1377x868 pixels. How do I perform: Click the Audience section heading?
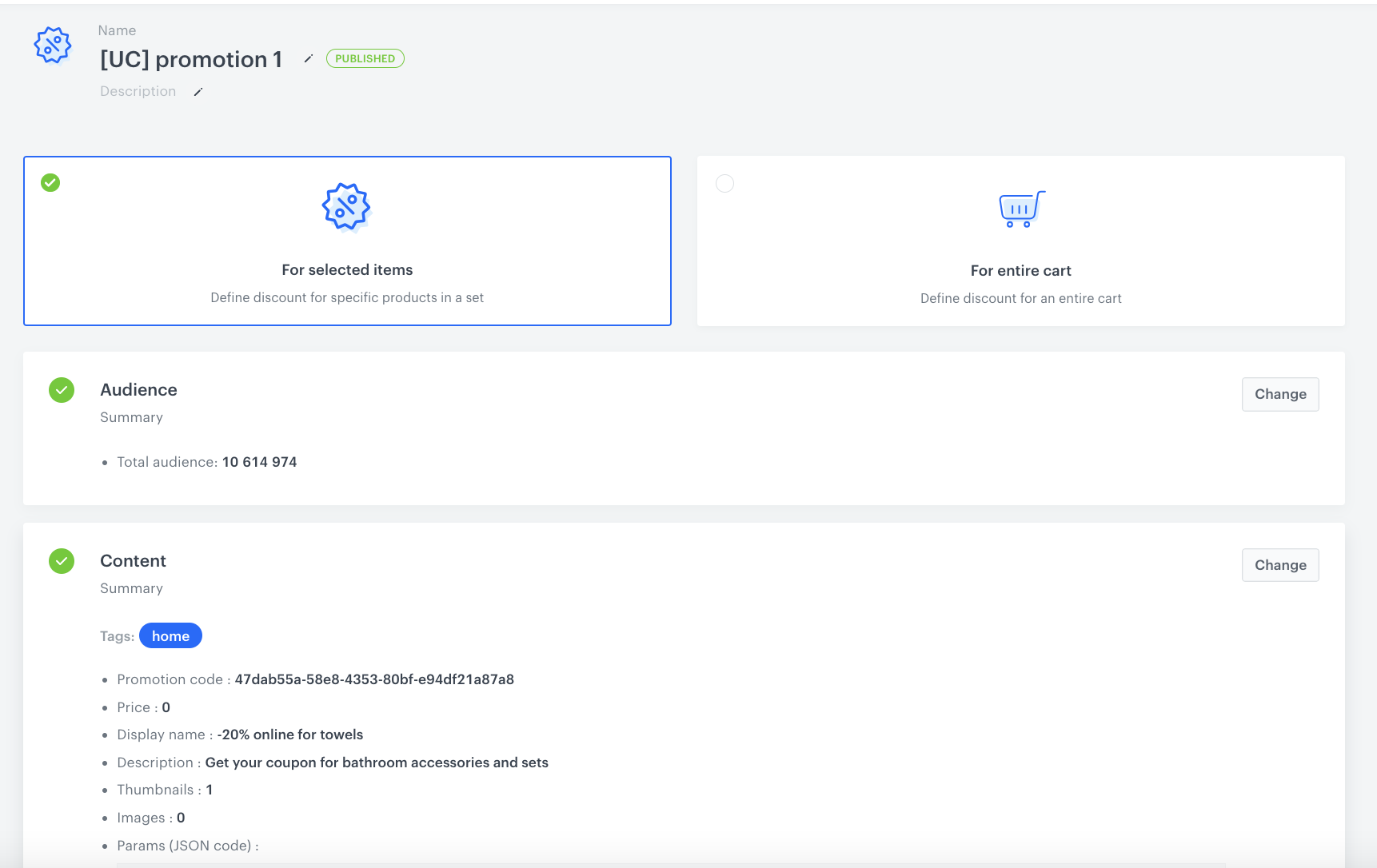138,390
